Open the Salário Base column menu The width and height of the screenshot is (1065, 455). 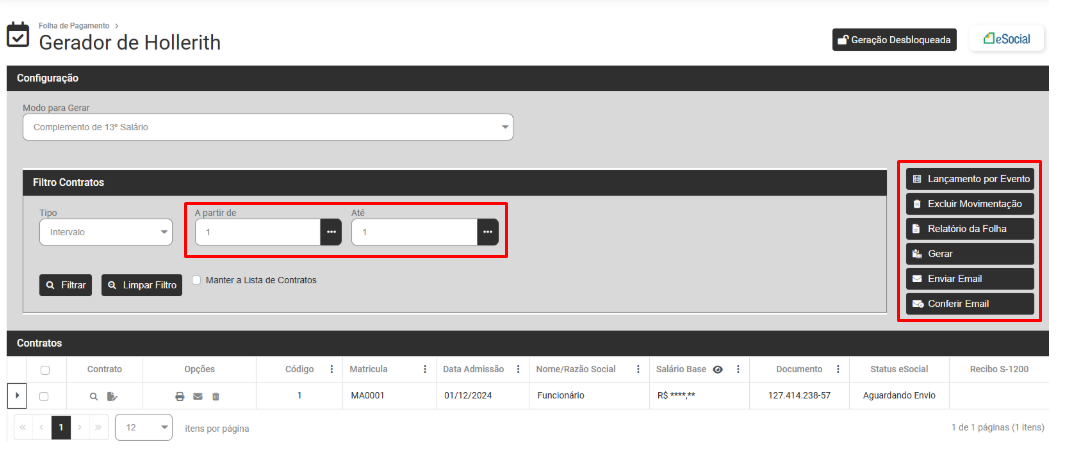coord(738,369)
